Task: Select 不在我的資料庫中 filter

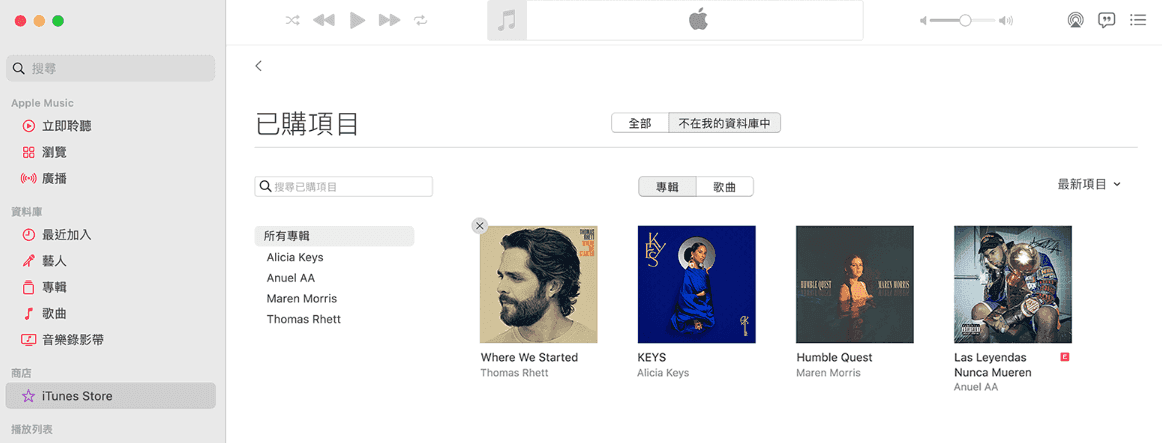Action: [725, 124]
